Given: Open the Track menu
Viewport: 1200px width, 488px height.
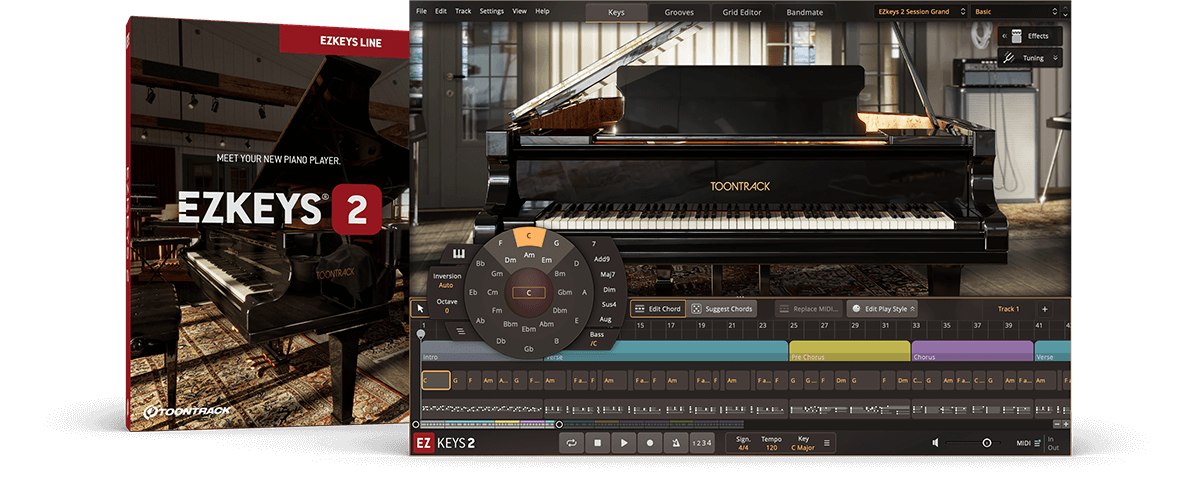Looking at the screenshot, I should 463,11.
